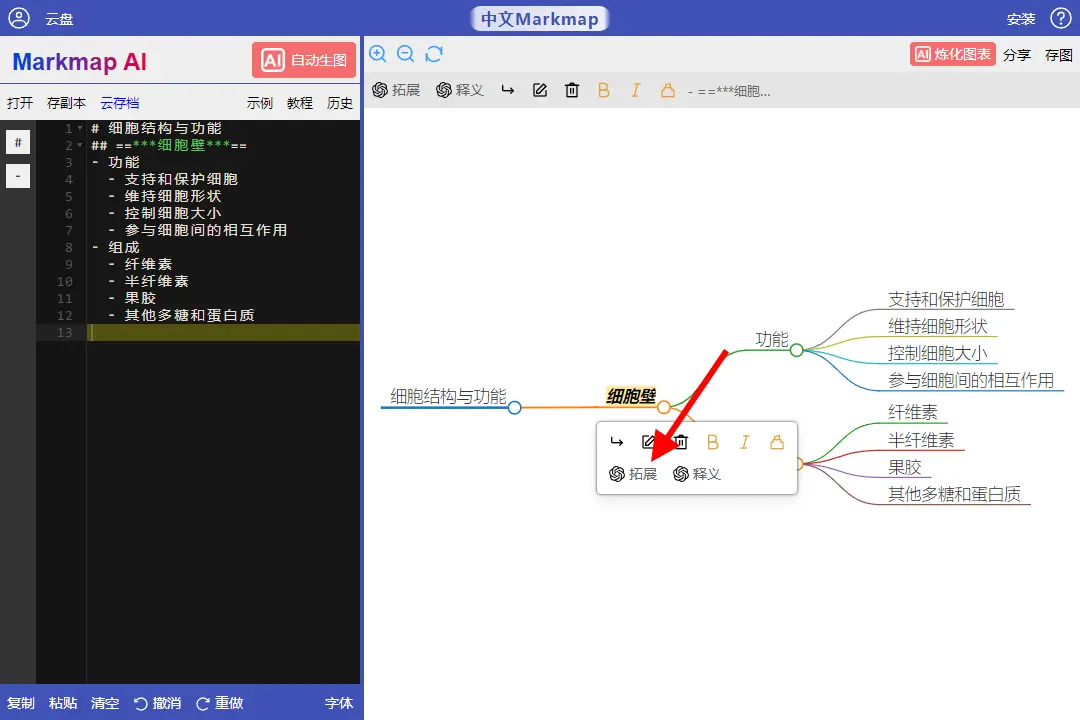1080x720 pixels.
Task: Click the top toolbar edit pencil icon
Action: (540, 90)
